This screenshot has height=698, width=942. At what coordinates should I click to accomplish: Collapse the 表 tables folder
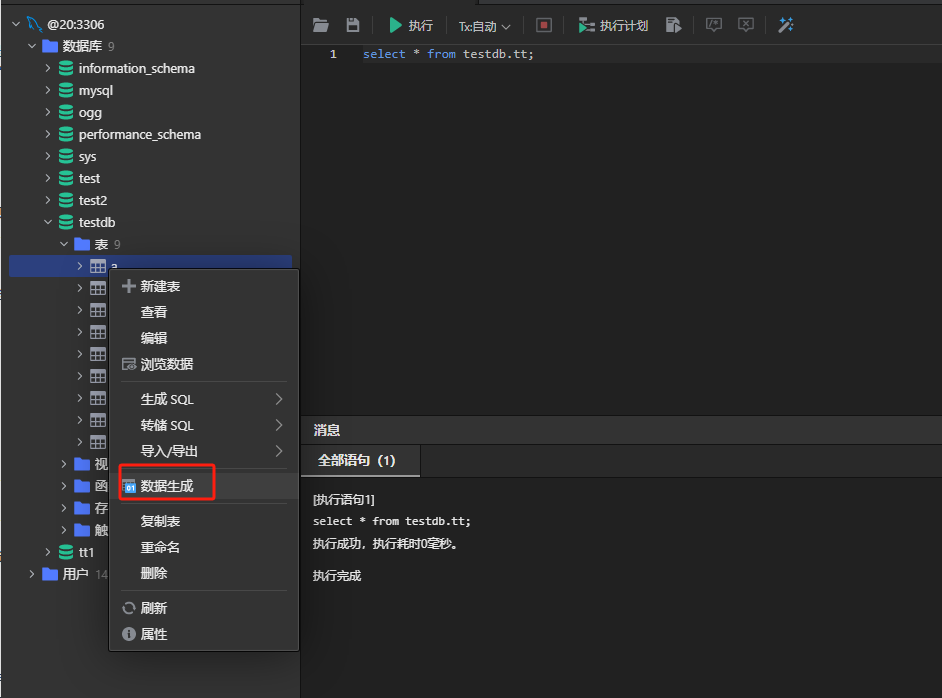[64, 244]
